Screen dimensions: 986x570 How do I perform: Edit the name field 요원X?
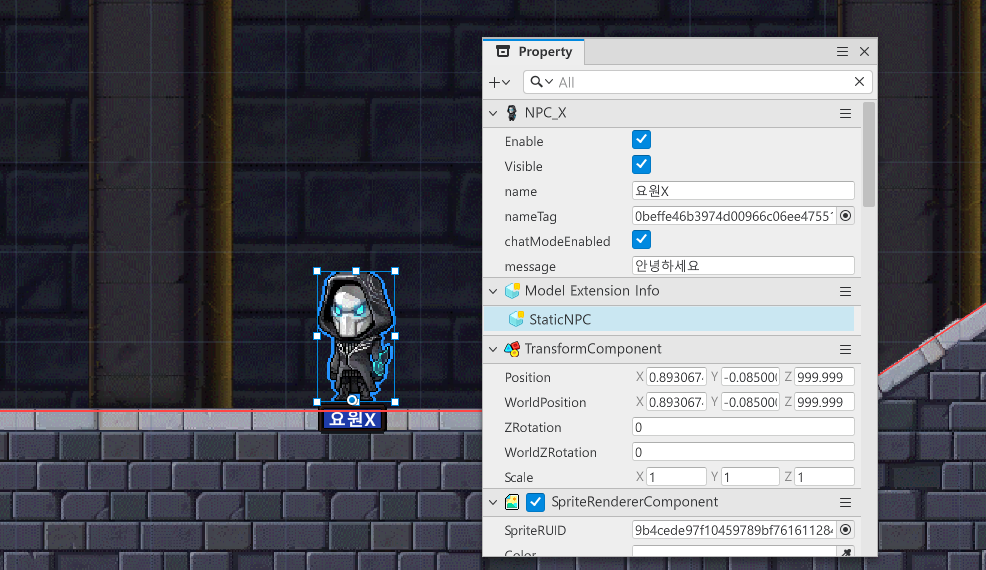point(743,191)
